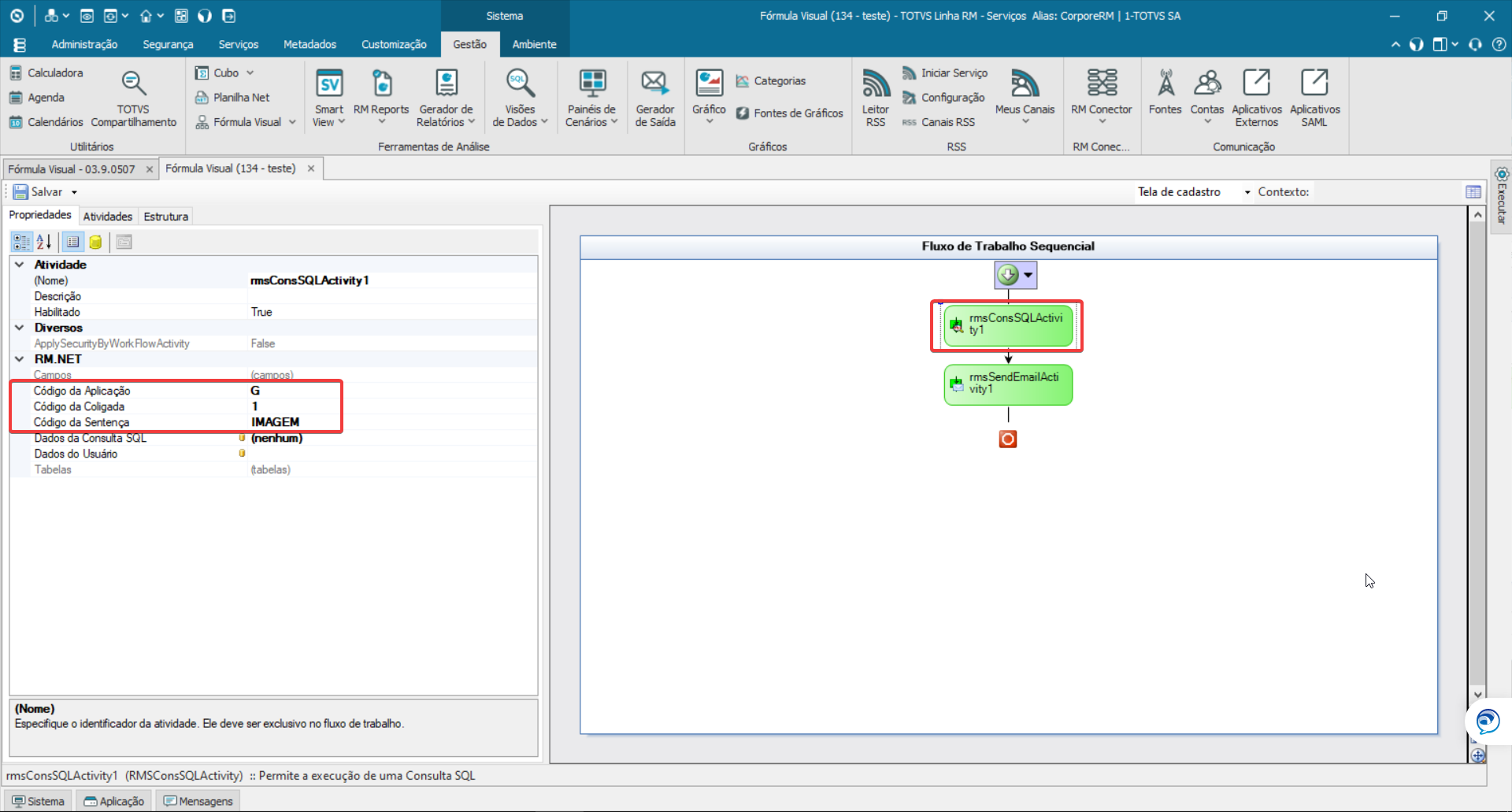Open Canais RSS

[939, 122]
